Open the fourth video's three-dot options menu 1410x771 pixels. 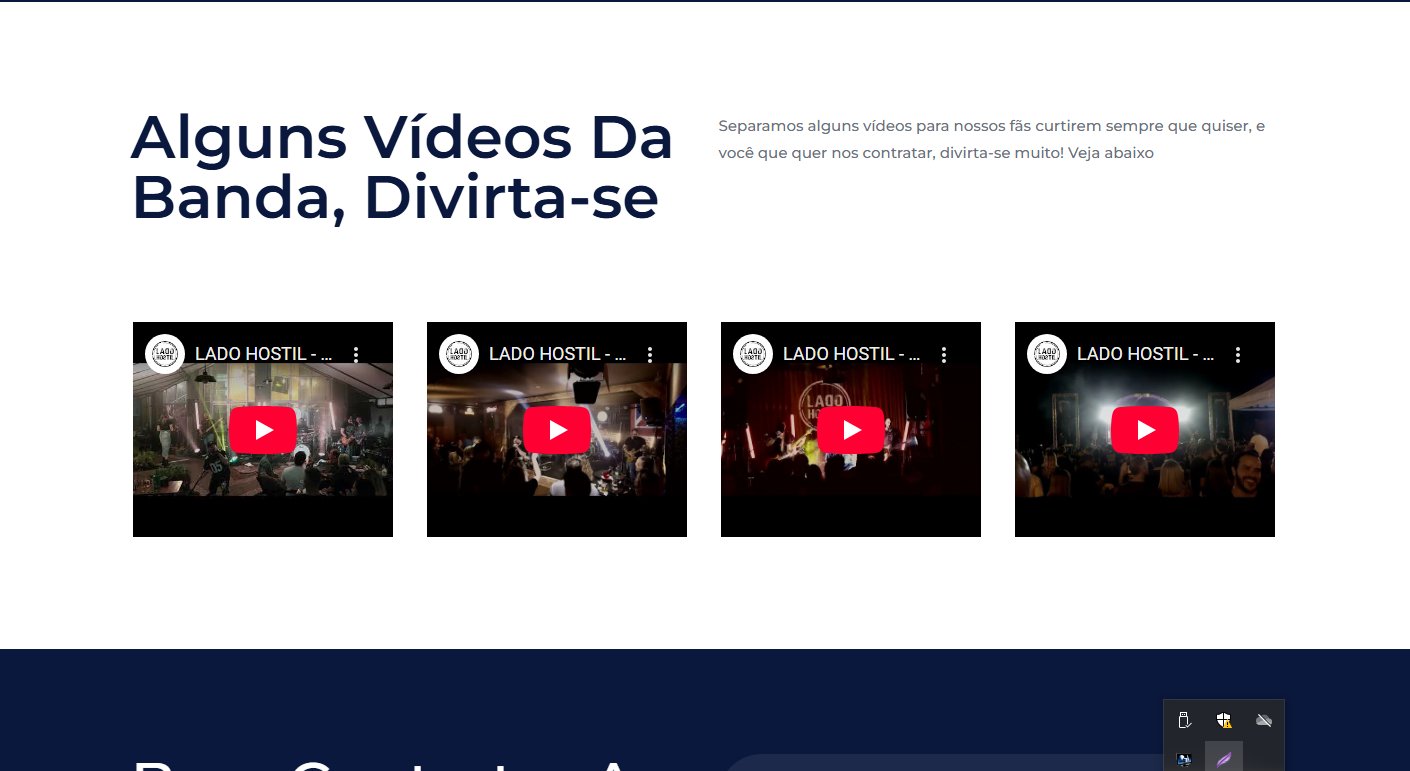[1238, 354]
